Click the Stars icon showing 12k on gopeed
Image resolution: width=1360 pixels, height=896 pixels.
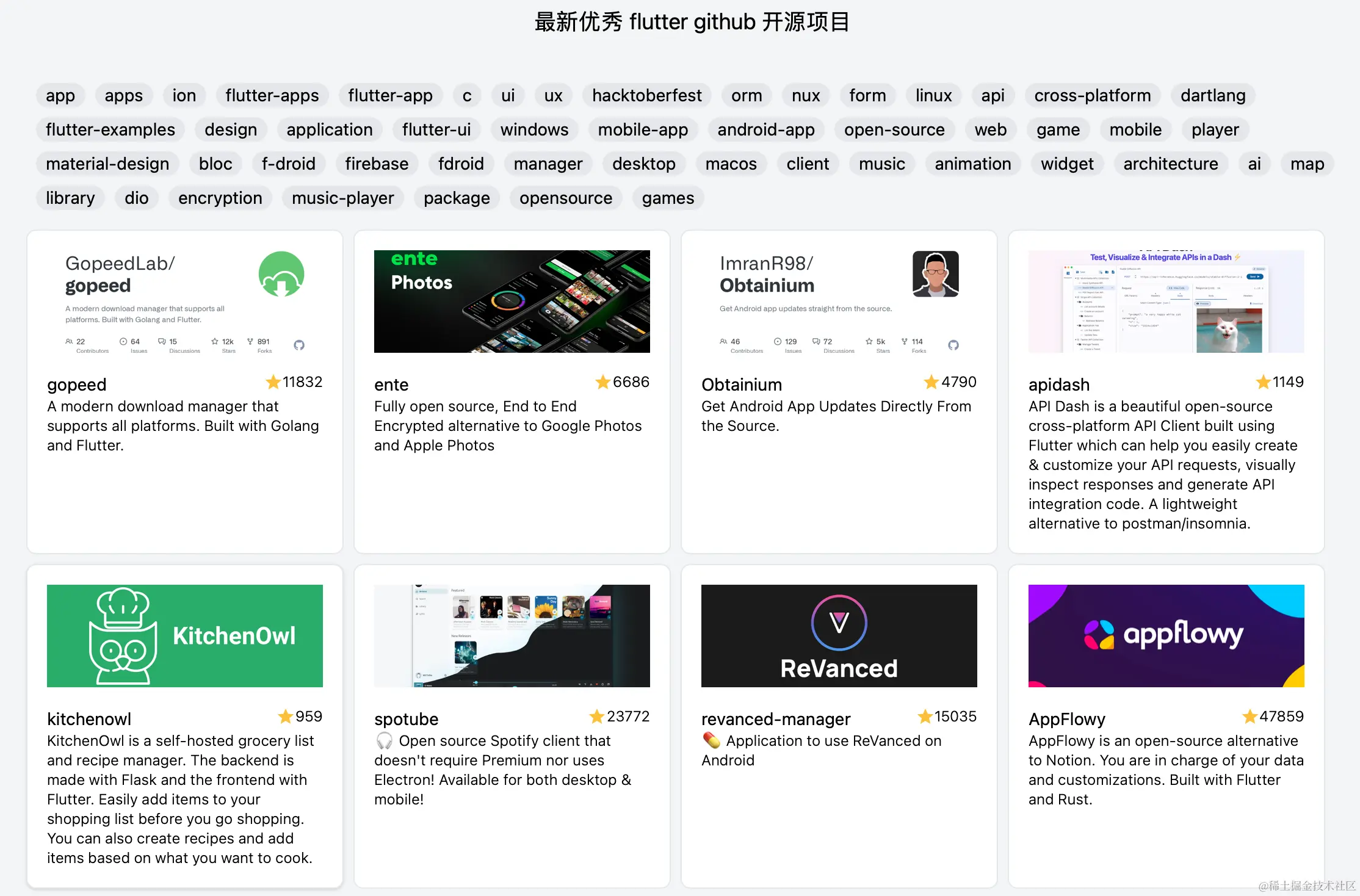click(215, 342)
